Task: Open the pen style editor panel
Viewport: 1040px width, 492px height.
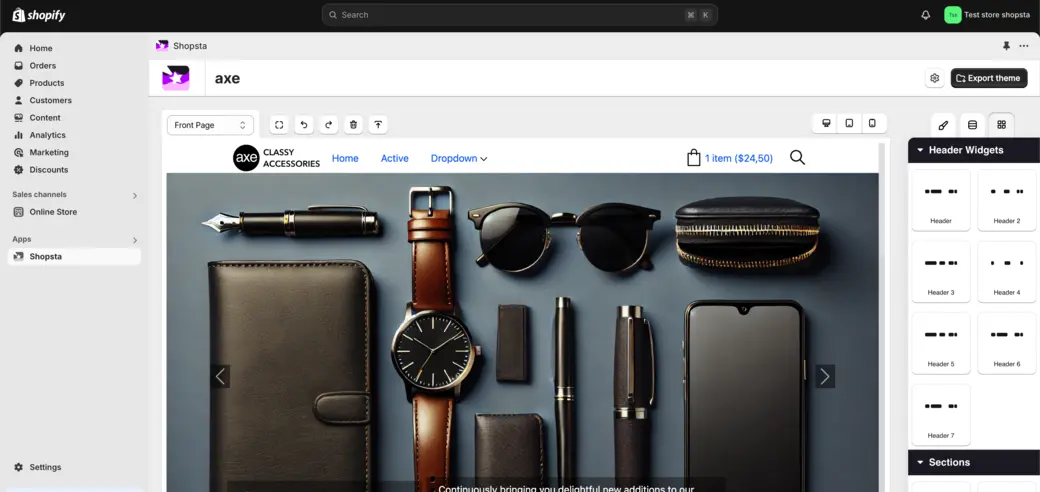Action: 943,125
